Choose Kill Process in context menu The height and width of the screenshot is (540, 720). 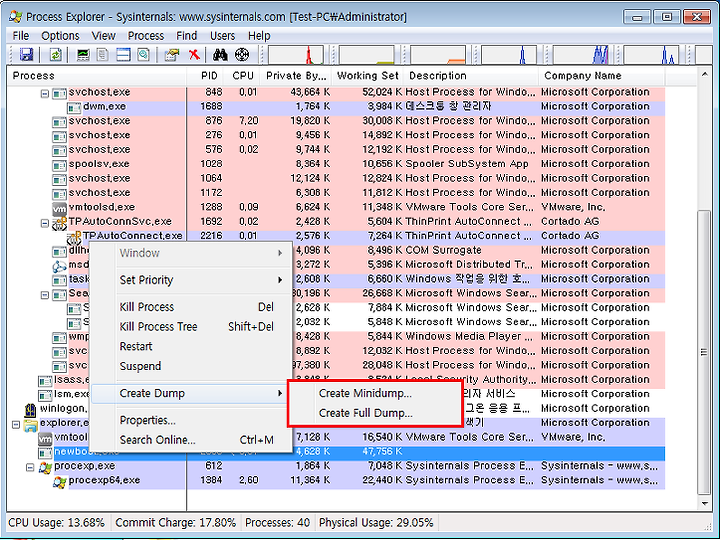[191, 307]
